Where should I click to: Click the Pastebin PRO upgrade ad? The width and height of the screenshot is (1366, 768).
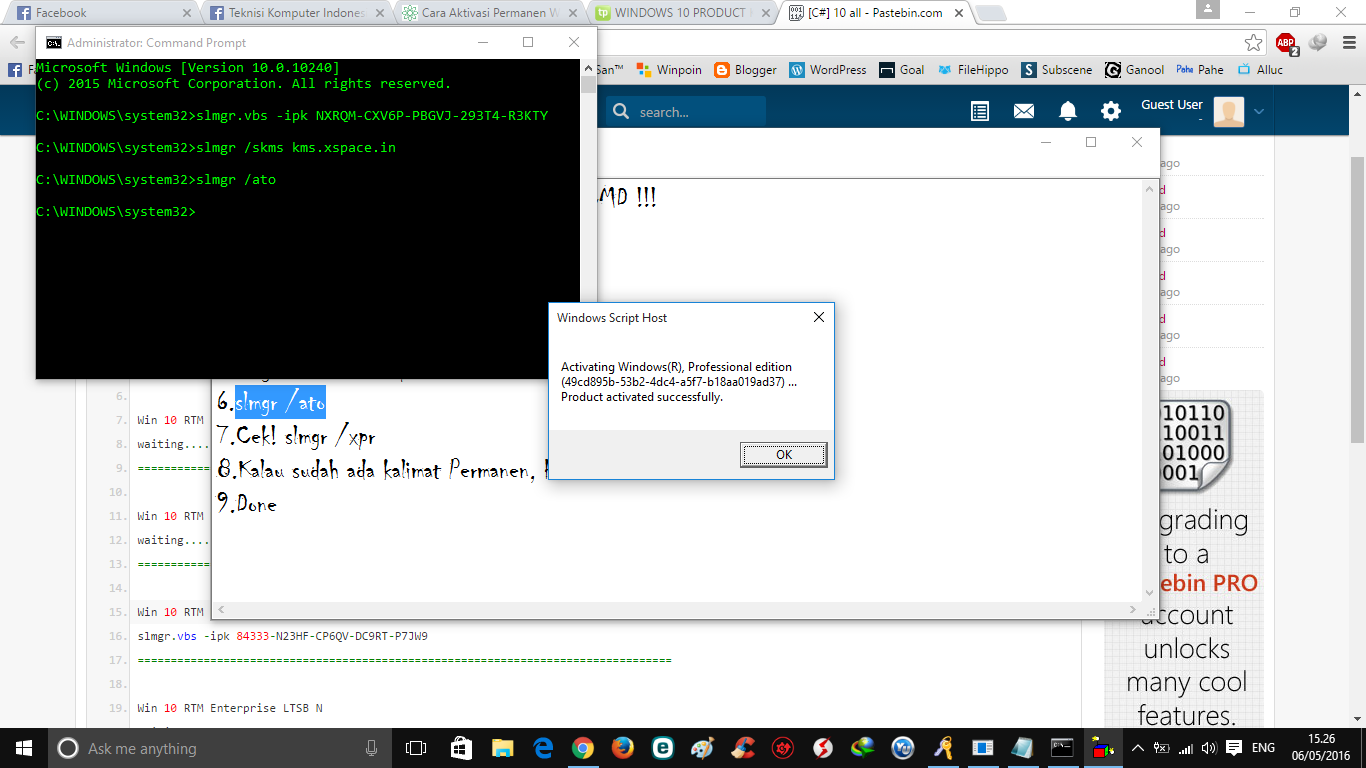pos(1186,560)
